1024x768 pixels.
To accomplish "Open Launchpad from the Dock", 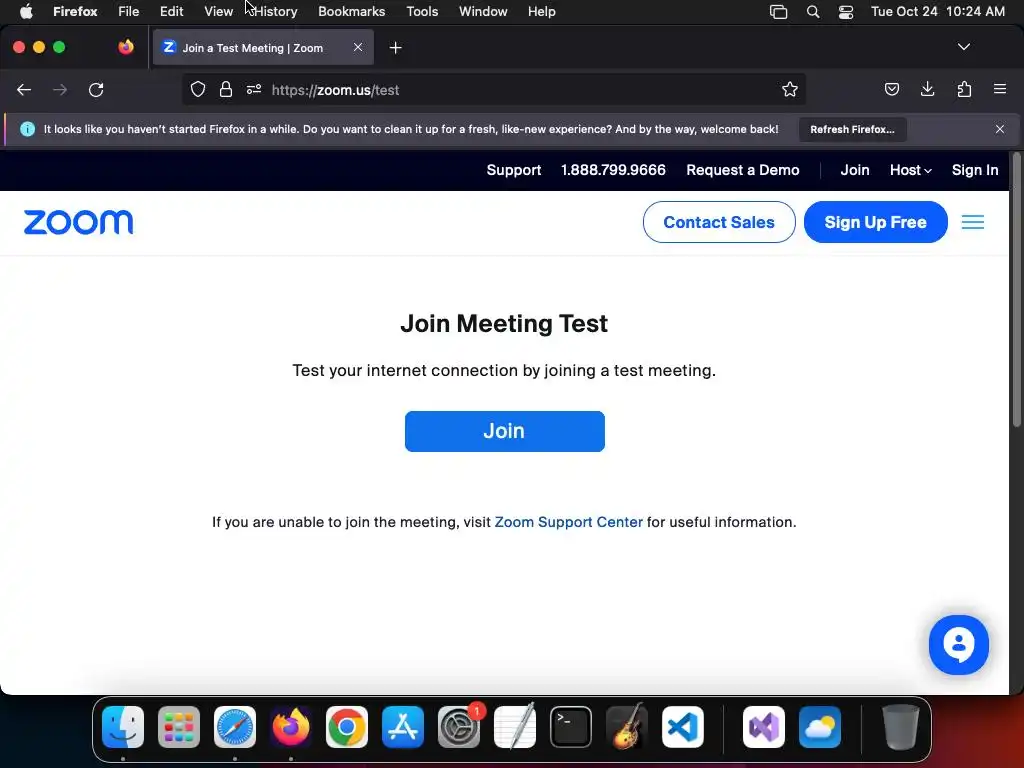I will [x=179, y=727].
